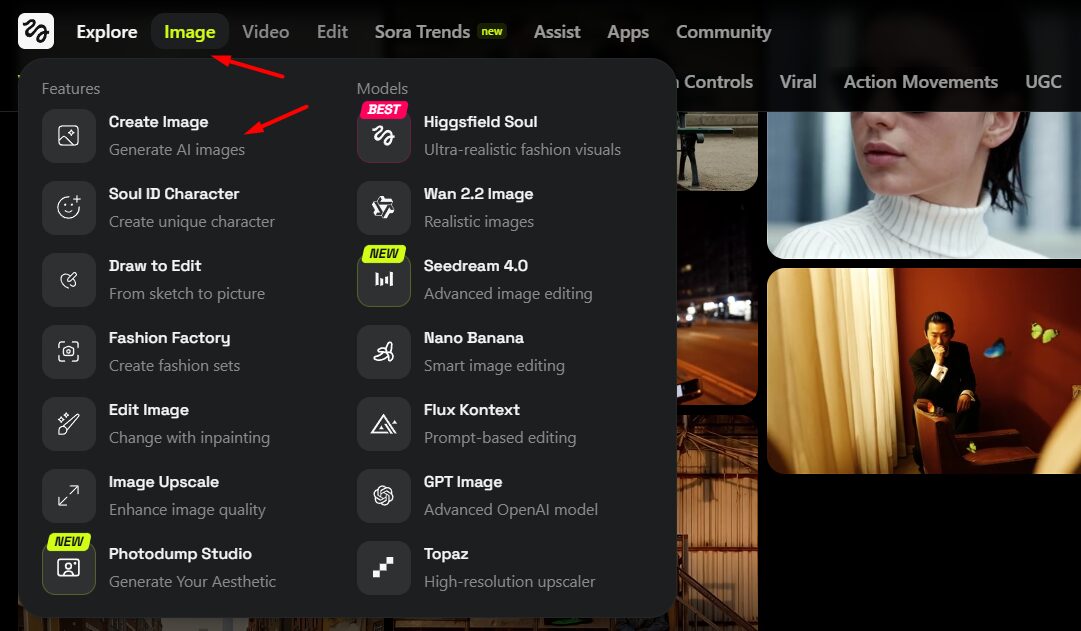This screenshot has height=631, width=1081.
Task: Click the Draw to Edit icon
Action: [x=69, y=280]
